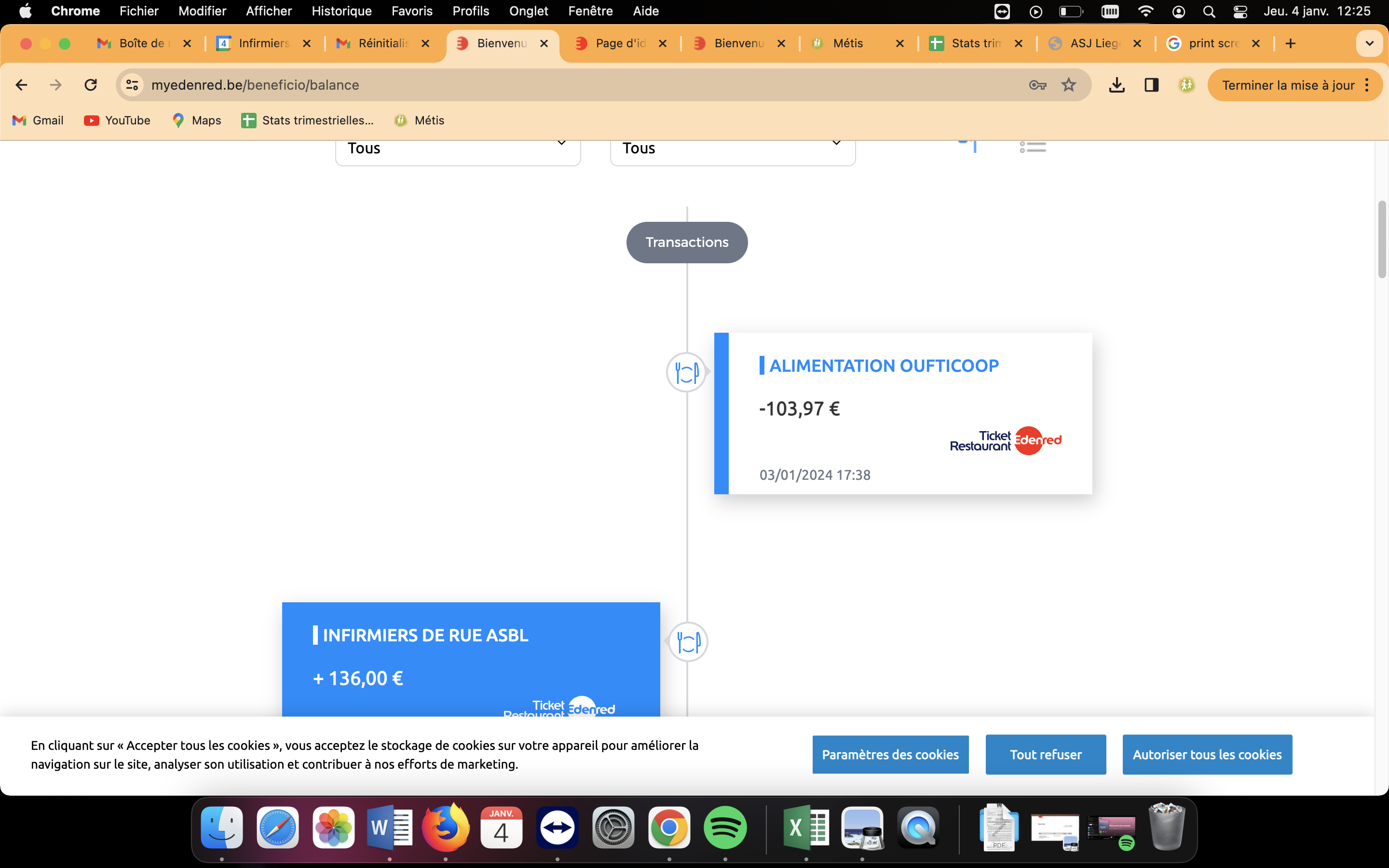Open Paramètres des cookies

[x=890, y=754]
